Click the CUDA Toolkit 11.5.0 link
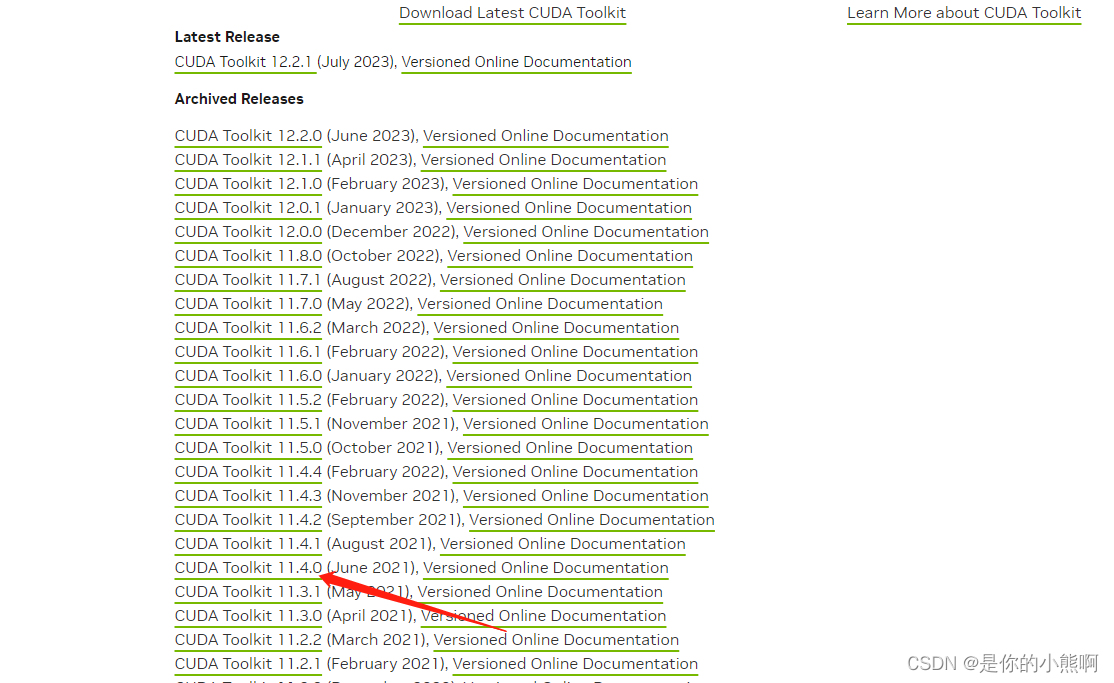 tap(248, 448)
